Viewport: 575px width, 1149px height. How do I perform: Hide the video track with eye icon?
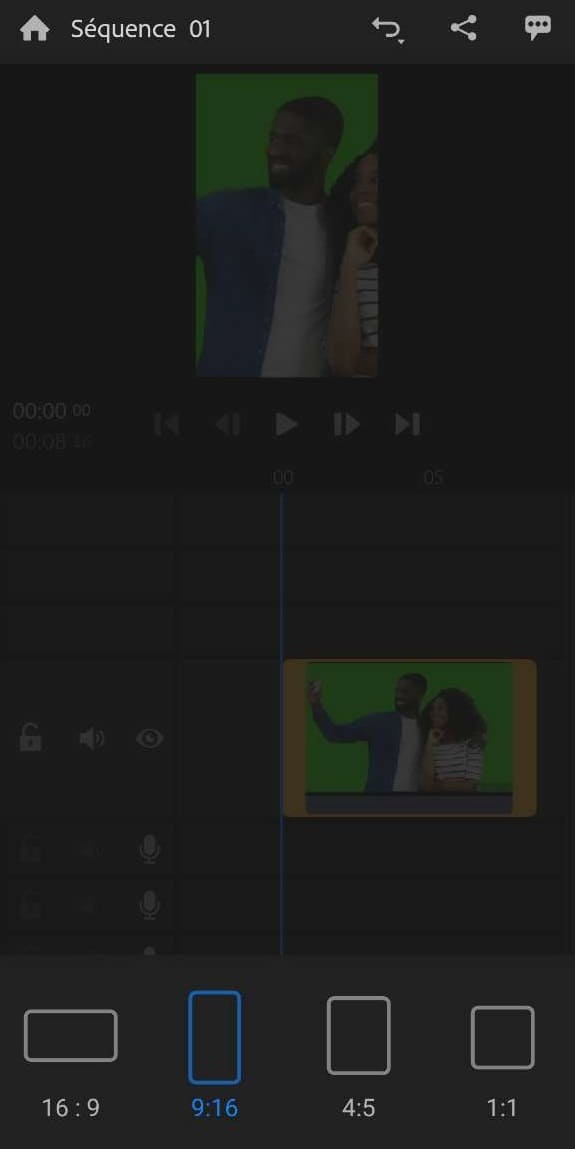tap(149, 739)
